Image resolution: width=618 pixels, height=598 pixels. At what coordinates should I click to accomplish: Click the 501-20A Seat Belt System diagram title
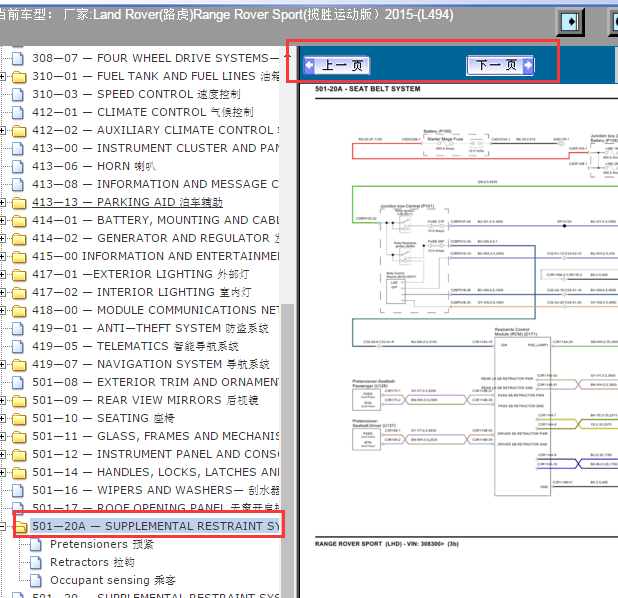(368, 89)
